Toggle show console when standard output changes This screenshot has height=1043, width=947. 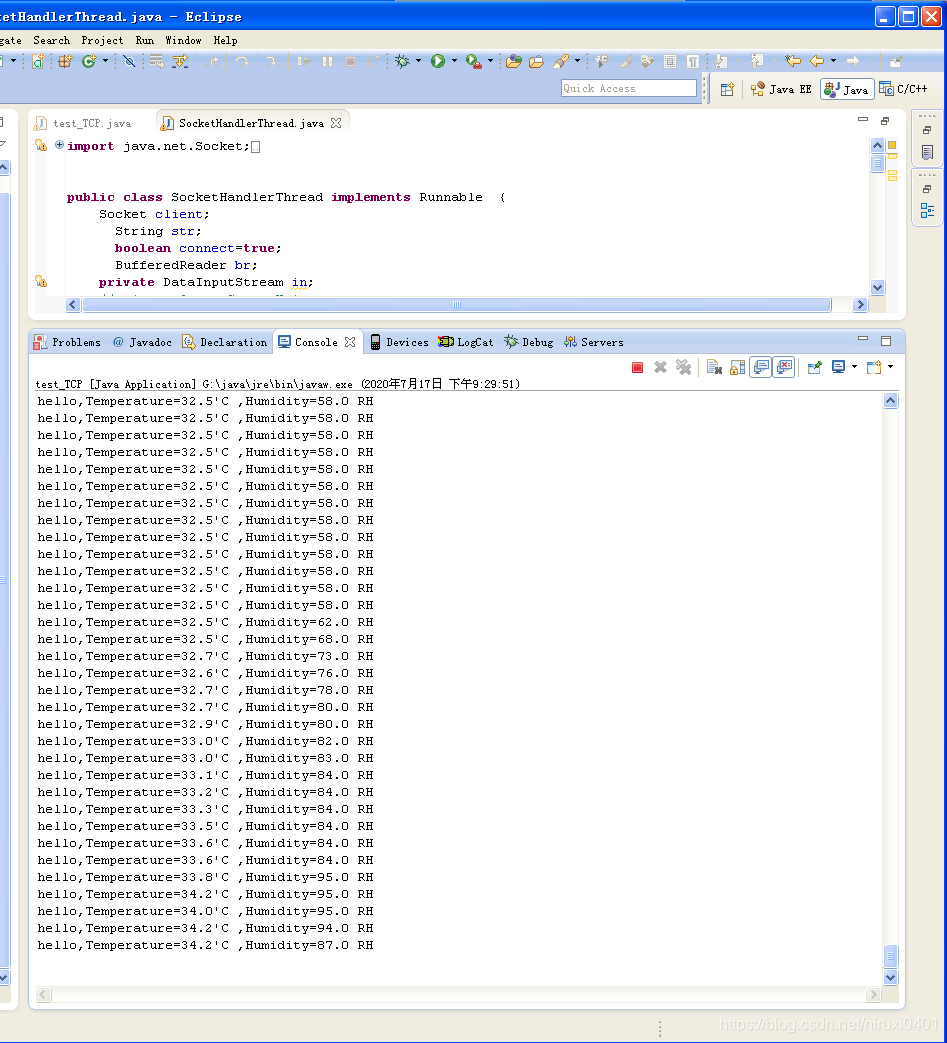tap(761, 367)
